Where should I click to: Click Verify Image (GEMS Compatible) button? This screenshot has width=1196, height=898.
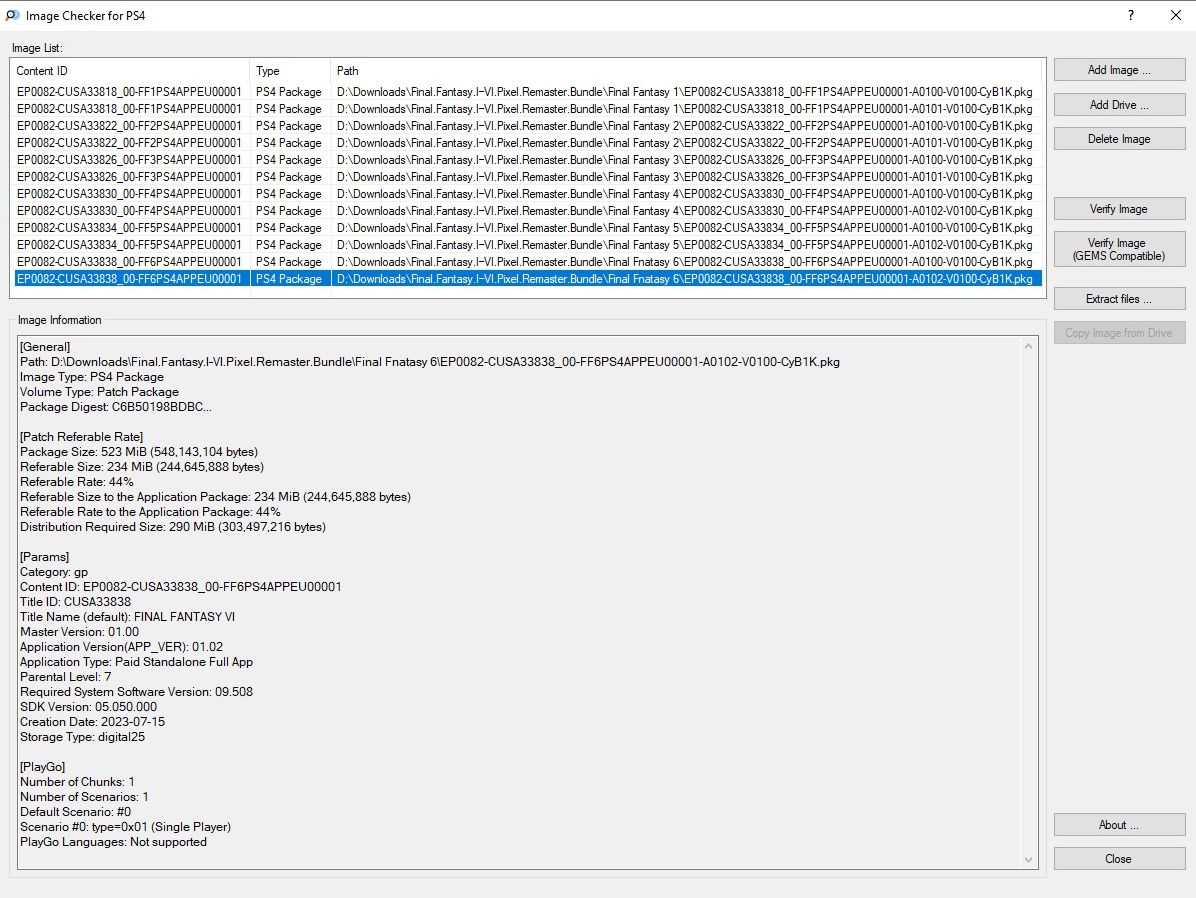pos(1119,249)
